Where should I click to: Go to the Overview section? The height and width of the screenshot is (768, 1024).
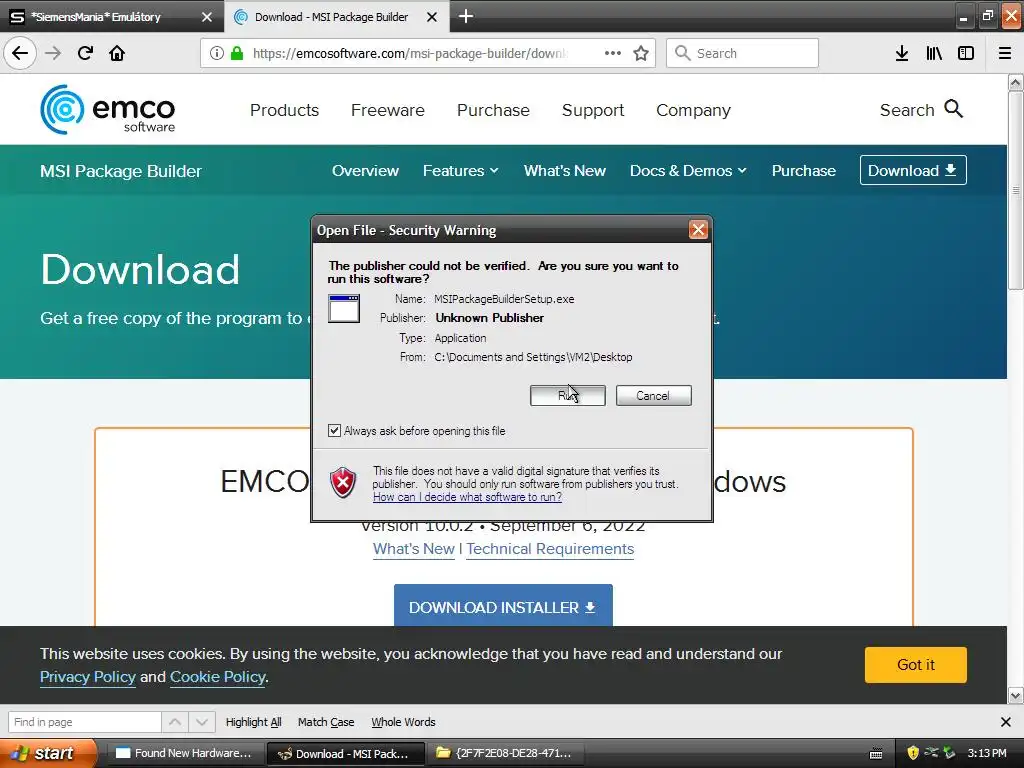(365, 170)
